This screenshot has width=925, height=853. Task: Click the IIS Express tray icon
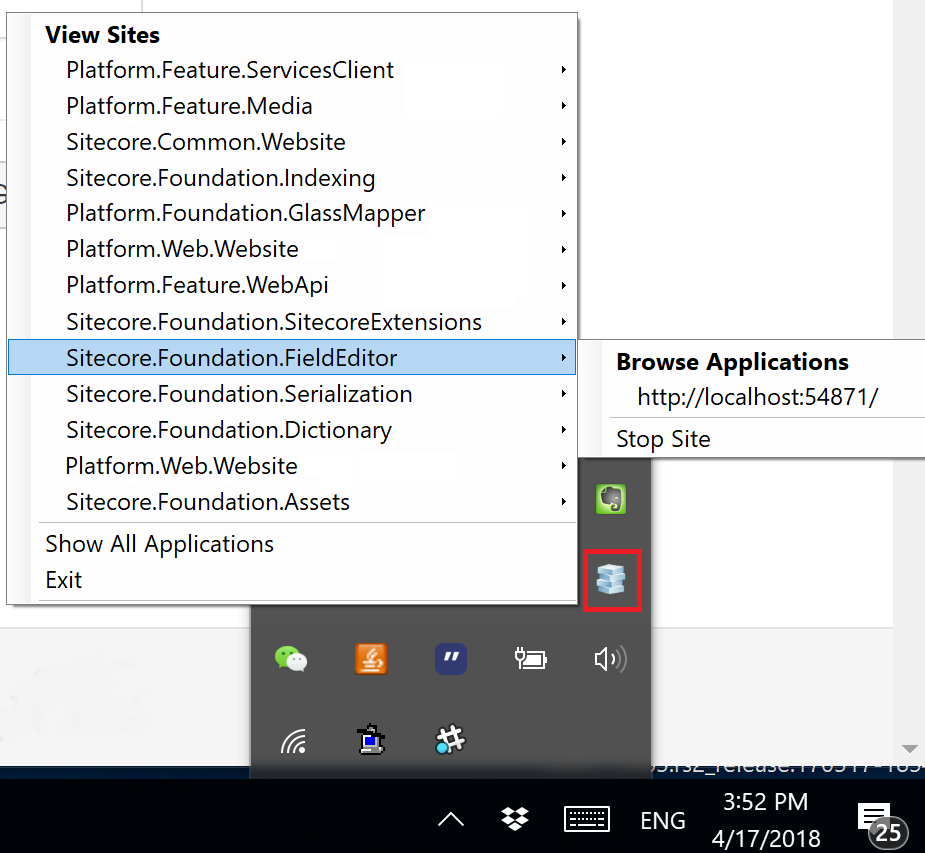pos(610,579)
